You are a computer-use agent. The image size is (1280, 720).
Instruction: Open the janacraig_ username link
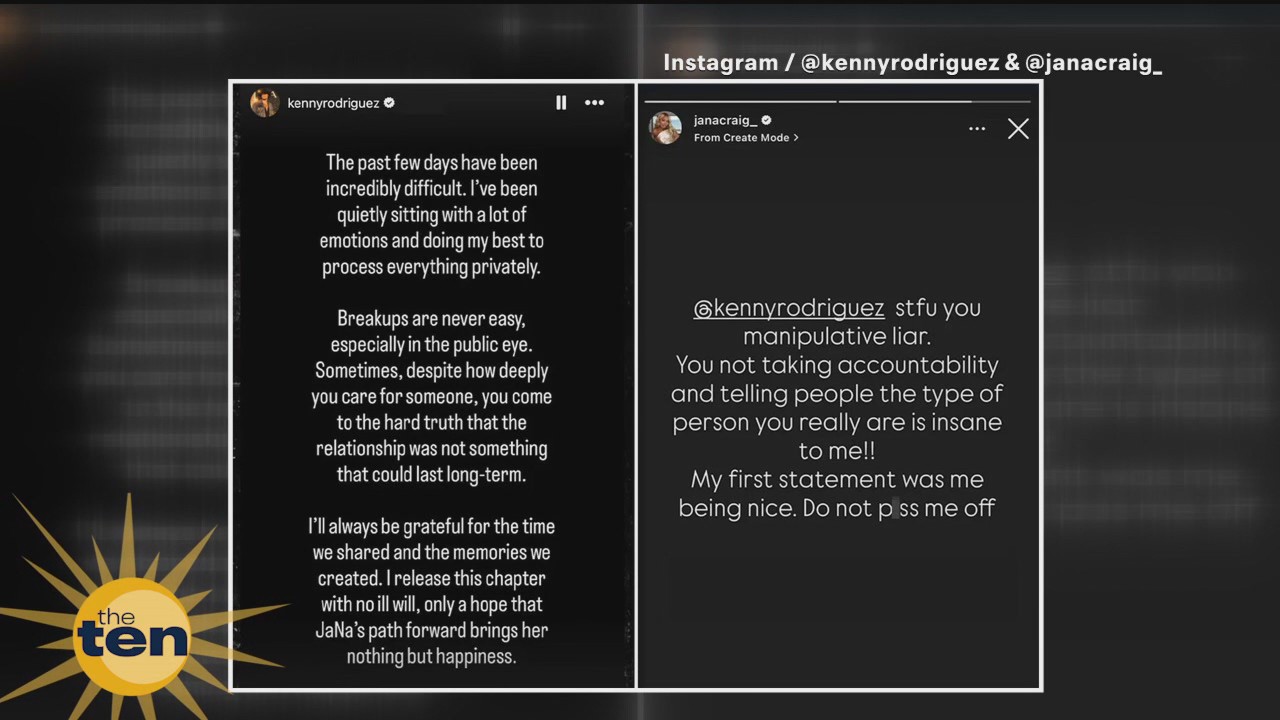(725, 120)
